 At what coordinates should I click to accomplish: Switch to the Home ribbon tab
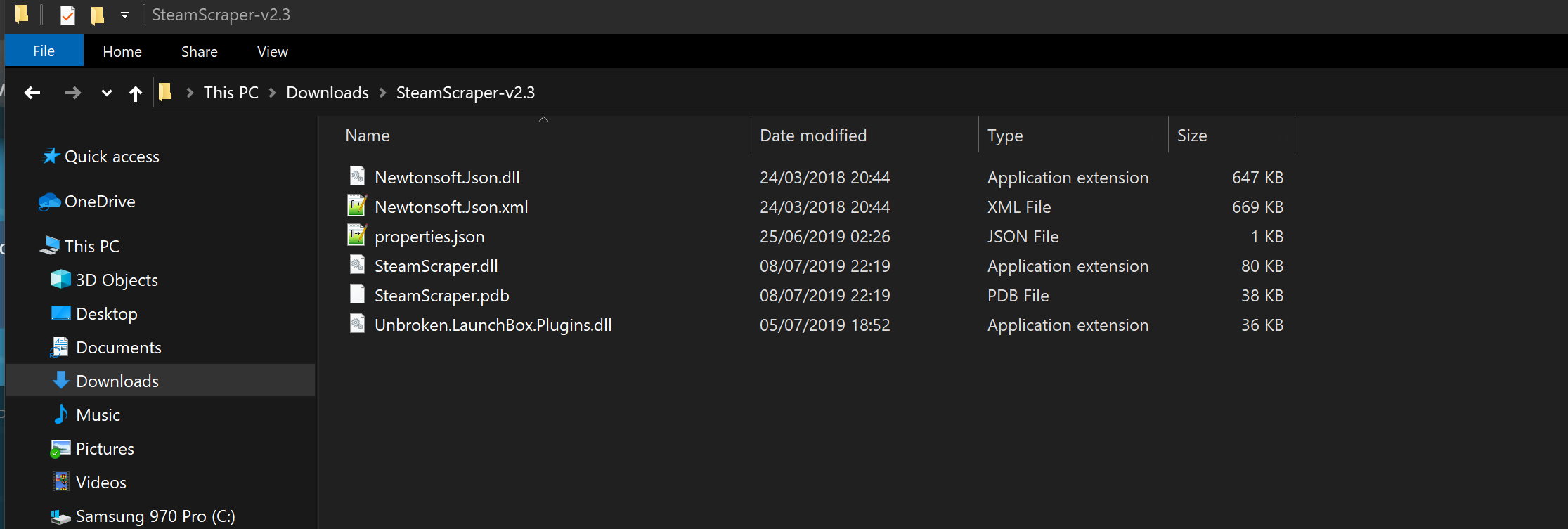122,51
